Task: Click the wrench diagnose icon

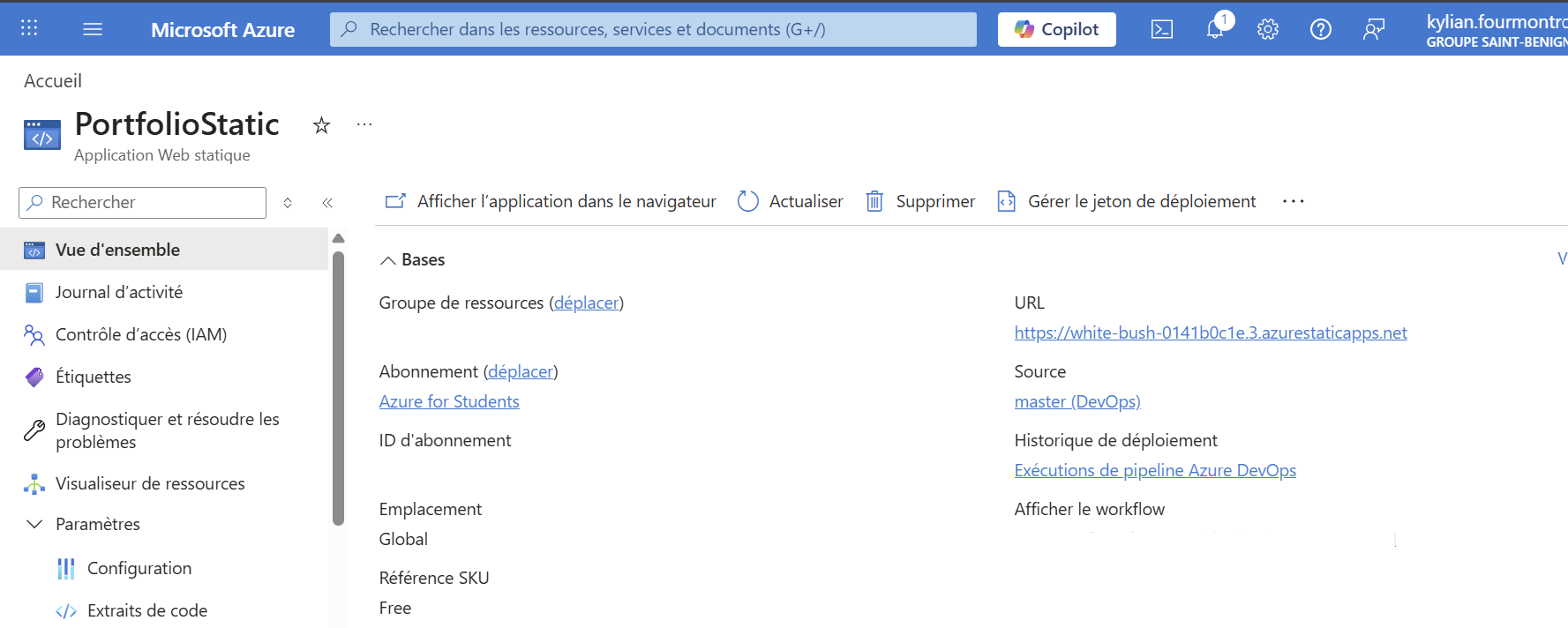Action: pyautogui.click(x=34, y=430)
